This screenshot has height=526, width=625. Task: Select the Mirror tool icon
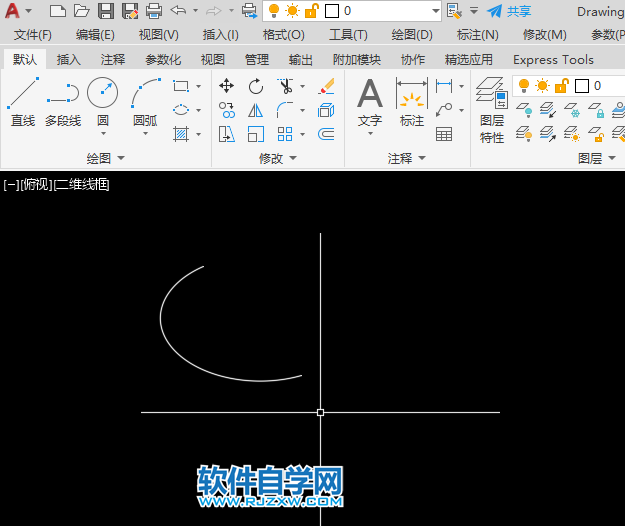coord(256,110)
